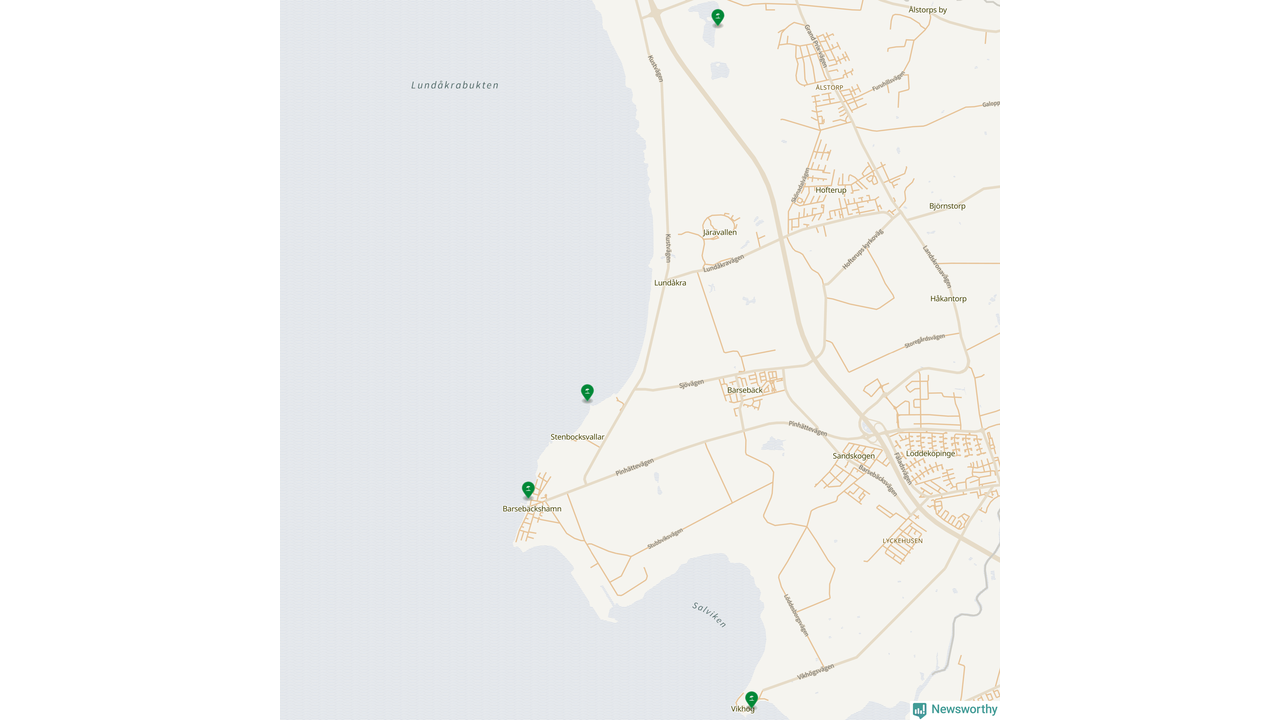The height and width of the screenshot is (720, 1280).
Task: Click the Barsebäck village label
Action: pyautogui.click(x=745, y=390)
